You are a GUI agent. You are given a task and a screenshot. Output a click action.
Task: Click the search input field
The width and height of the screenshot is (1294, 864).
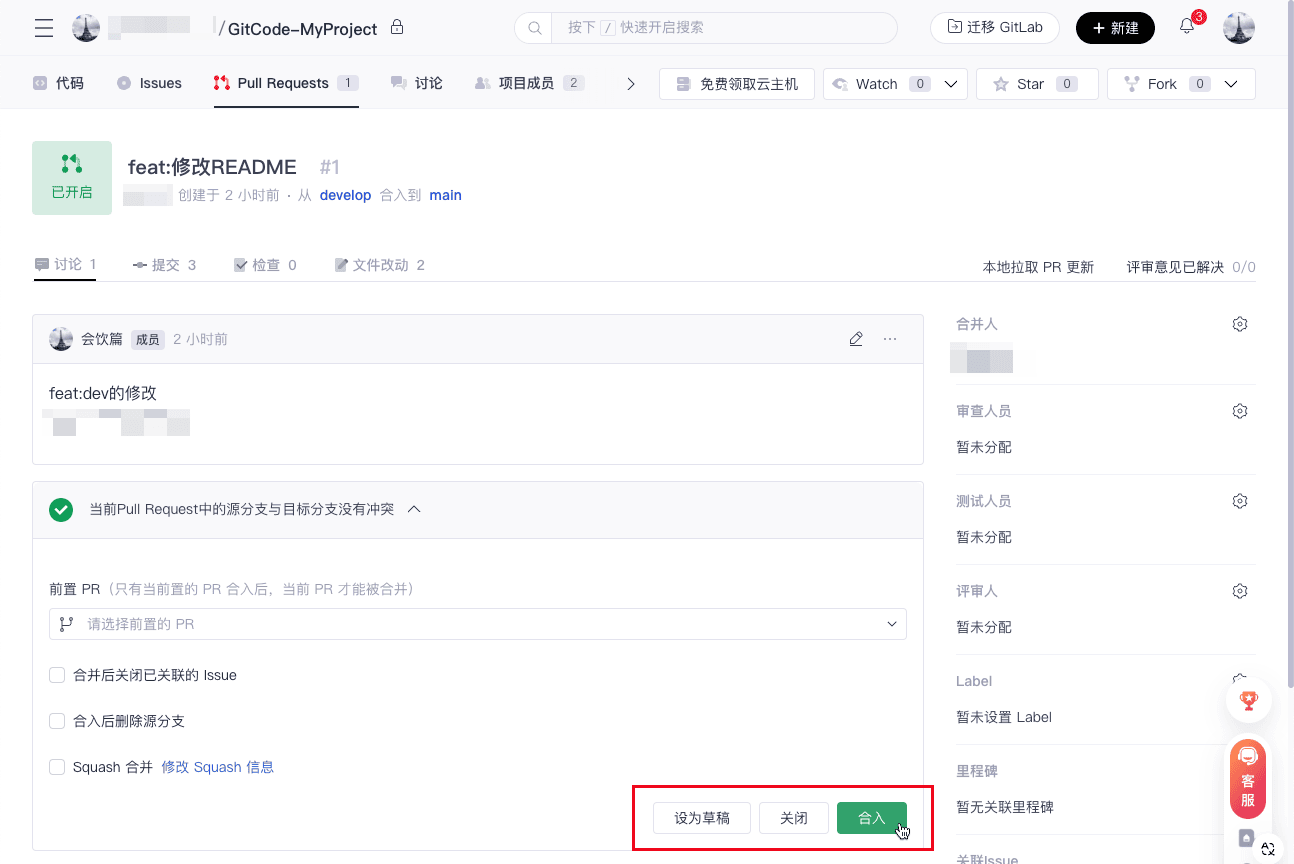[720, 28]
